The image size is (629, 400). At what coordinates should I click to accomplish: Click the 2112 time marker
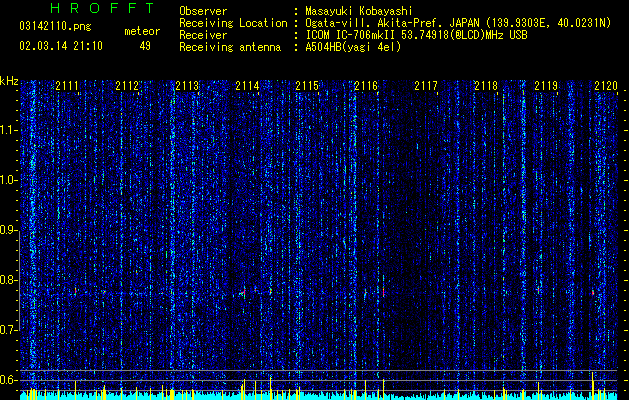[x=127, y=85]
